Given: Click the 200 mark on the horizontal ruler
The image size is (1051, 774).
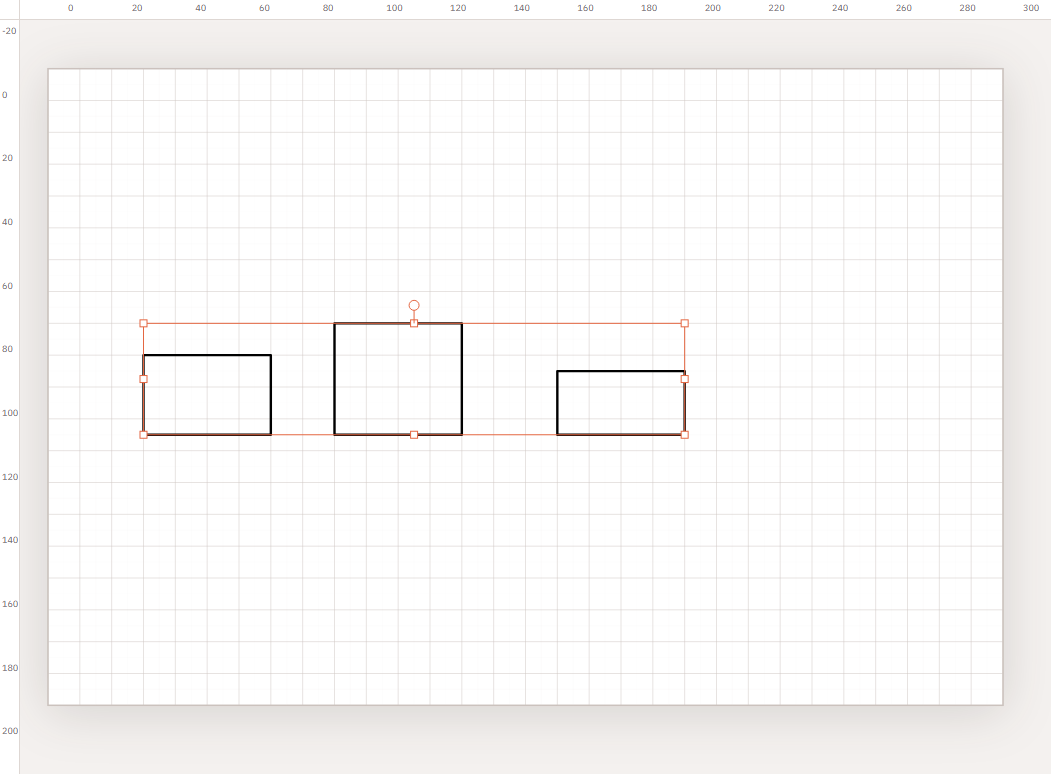Looking at the screenshot, I should click(713, 8).
